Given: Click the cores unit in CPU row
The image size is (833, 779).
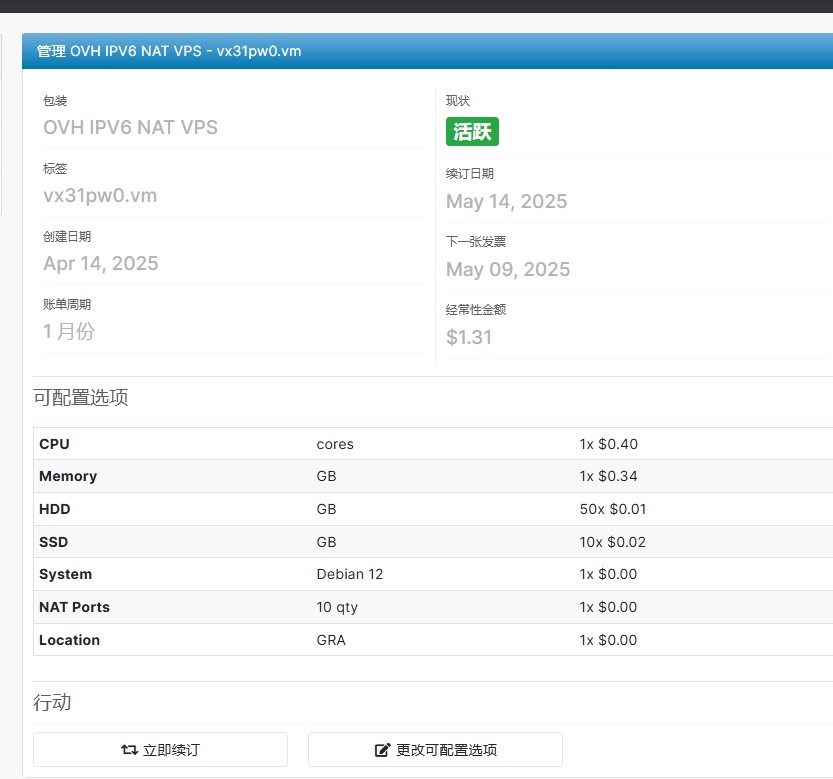Looking at the screenshot, I should [335, 444].
